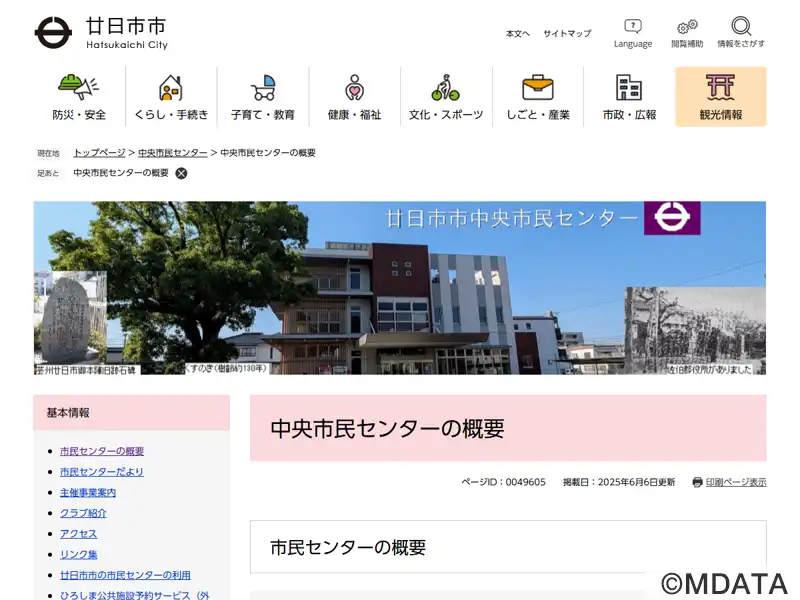
Task: Click the 市民センターの概要 section heading
Action: 348,547
